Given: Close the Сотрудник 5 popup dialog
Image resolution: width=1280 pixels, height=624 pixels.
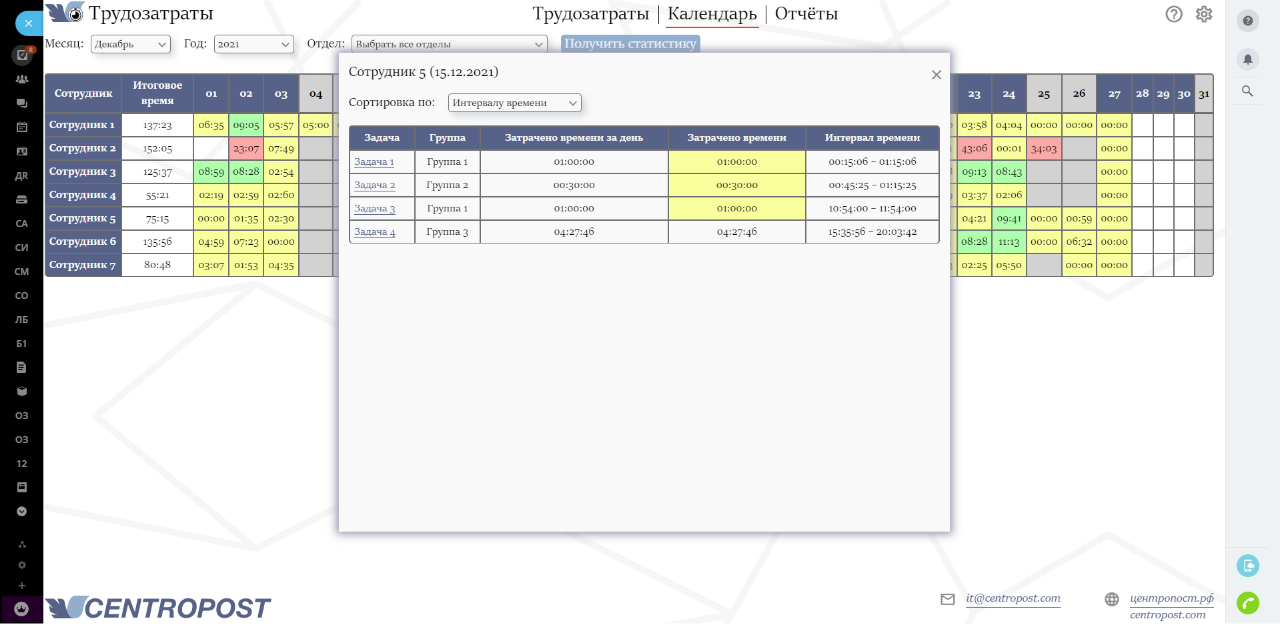Looking at the screenshot, I should tap(936, 75).
